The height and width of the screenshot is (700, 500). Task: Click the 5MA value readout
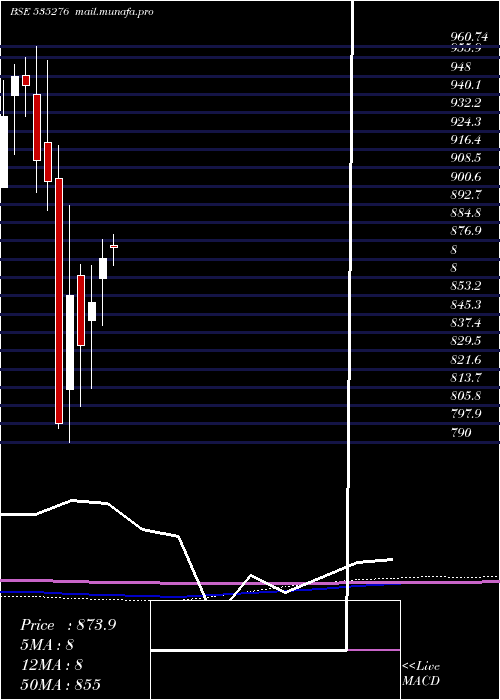[47, 645]
